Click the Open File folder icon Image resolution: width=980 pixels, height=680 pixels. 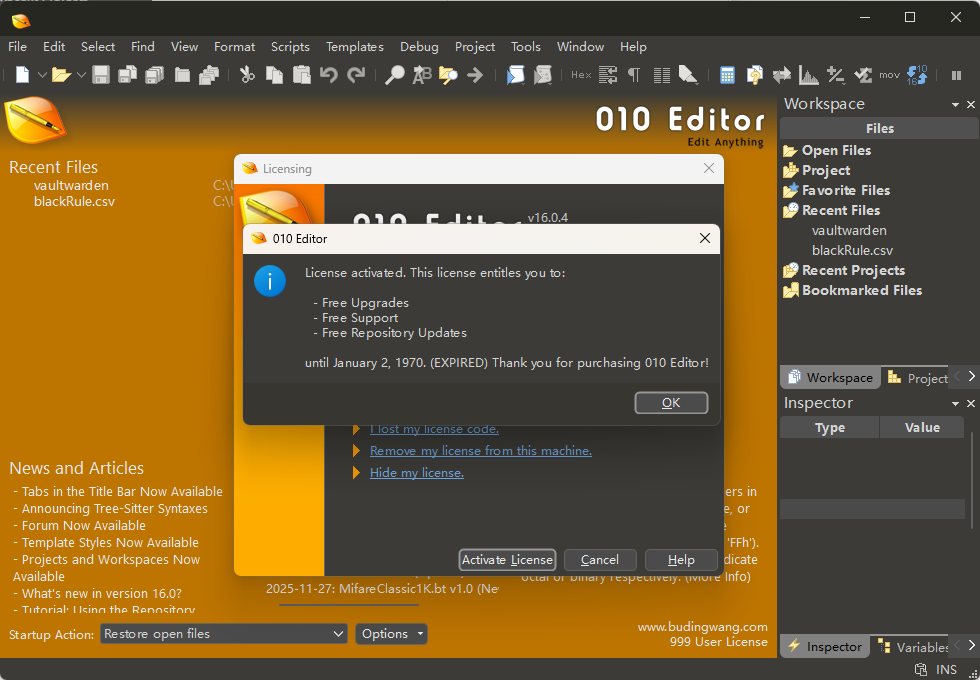(x=61, y=75)
